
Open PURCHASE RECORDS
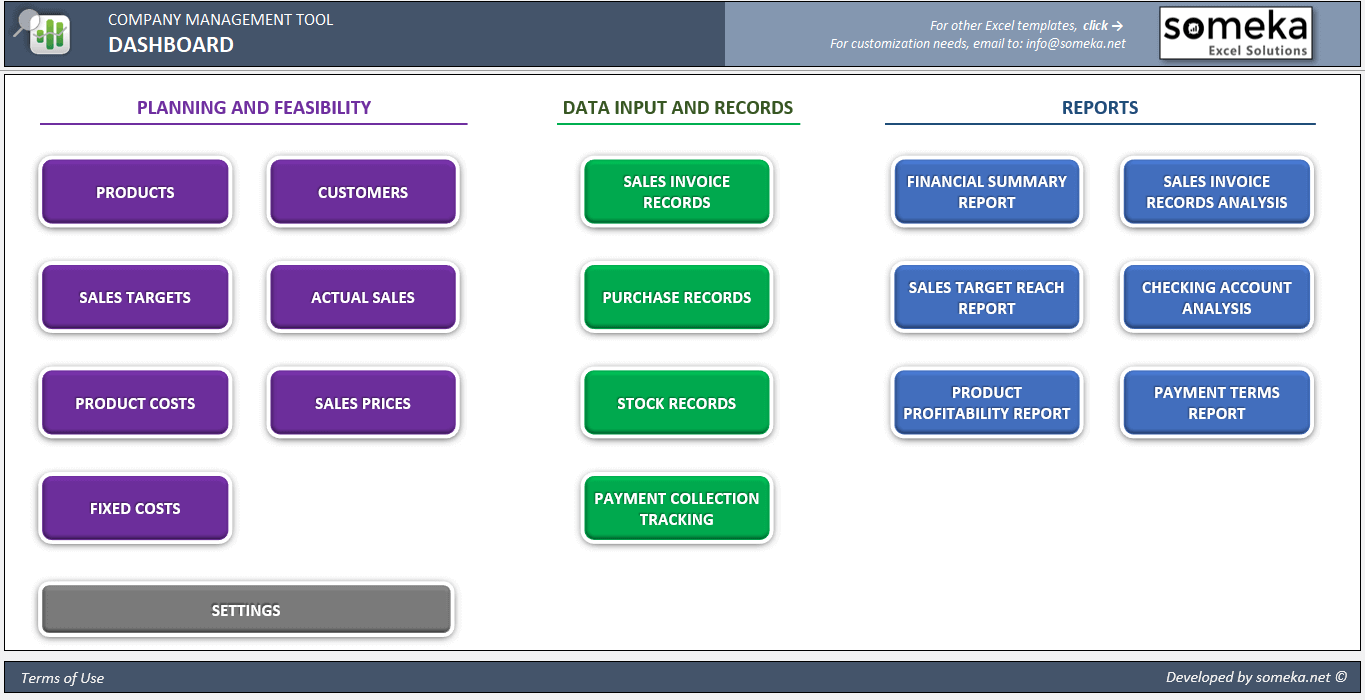(676, 297)
